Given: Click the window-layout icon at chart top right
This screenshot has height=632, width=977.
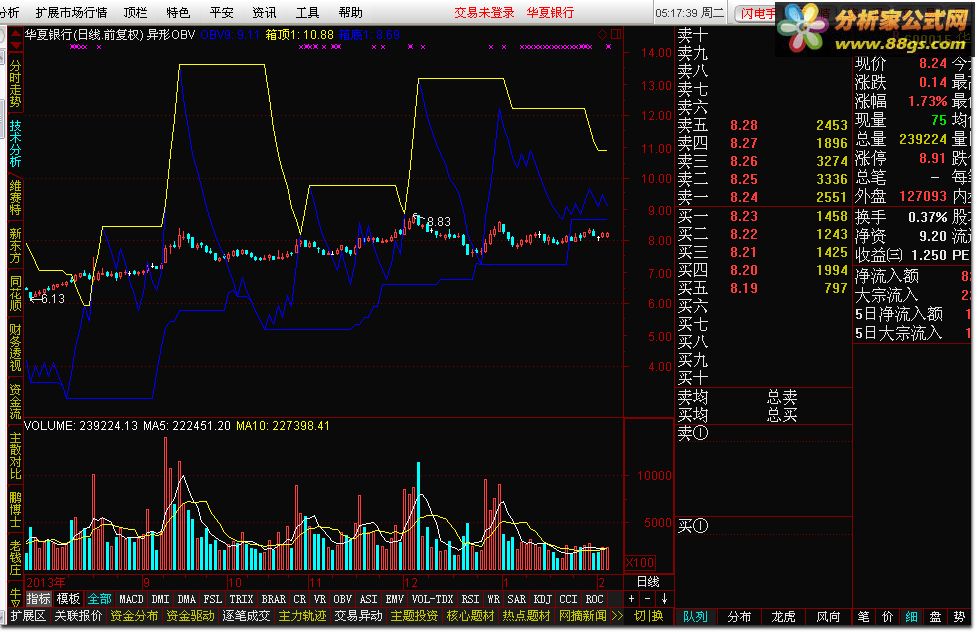Looking at the screenshot, I should (616, 34).
